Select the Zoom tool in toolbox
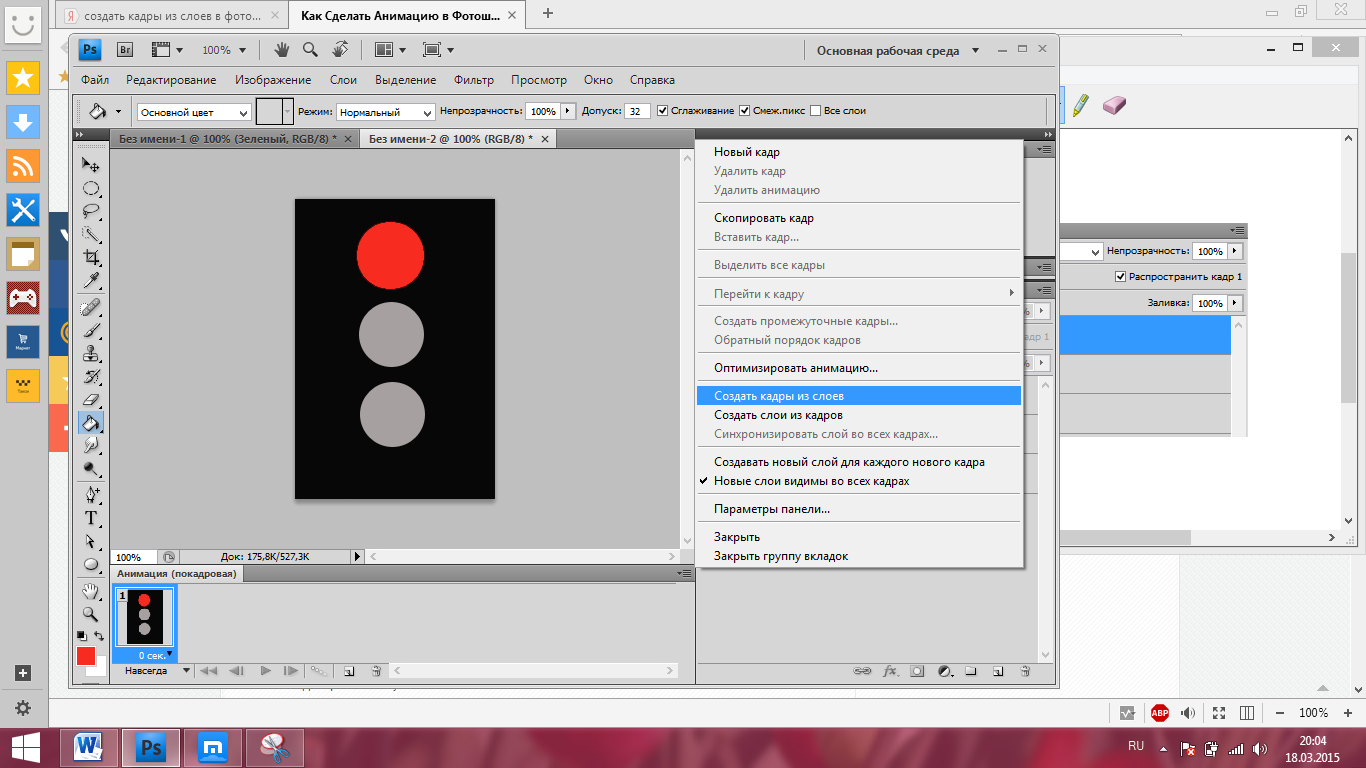The height and width of the screenshot is (768, 1366). pos(91,613)
